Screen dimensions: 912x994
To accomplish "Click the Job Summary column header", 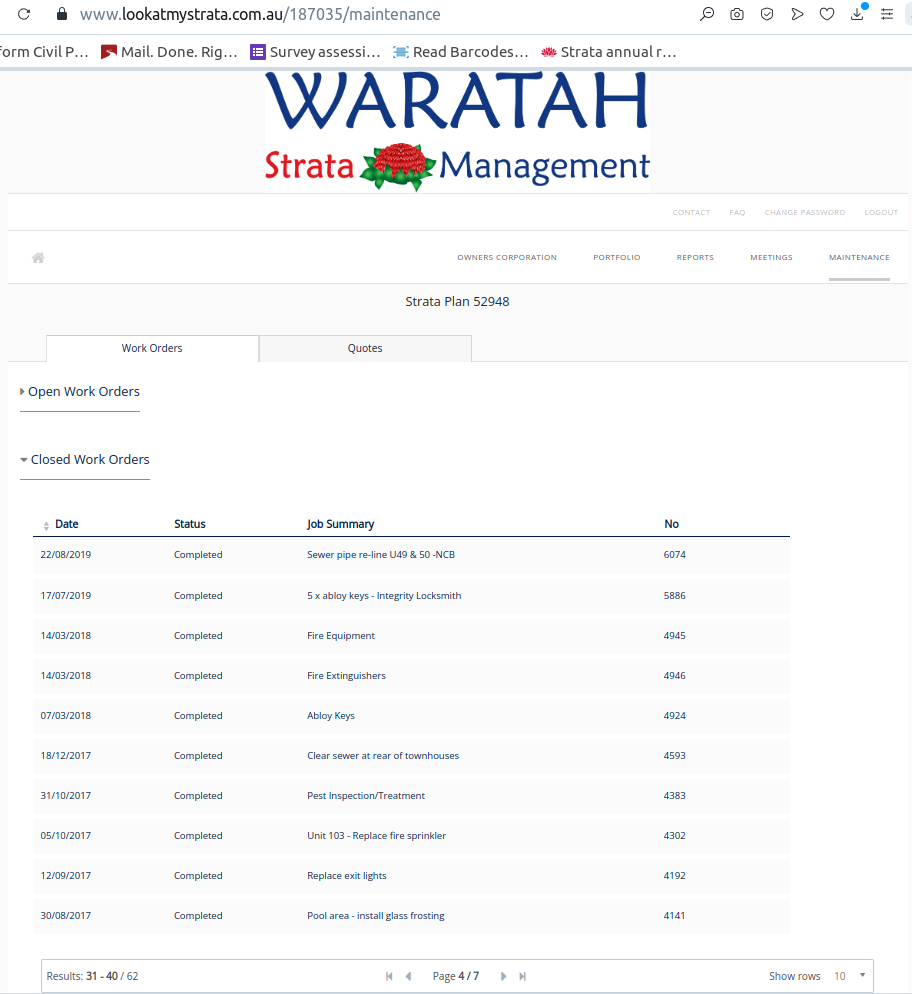I will coord(340,524).
